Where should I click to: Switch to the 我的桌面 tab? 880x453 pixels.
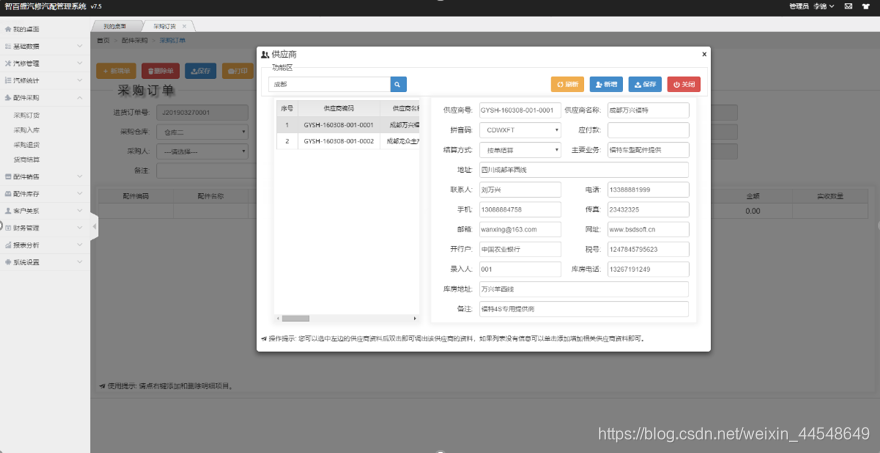click(x=116, y=26)
